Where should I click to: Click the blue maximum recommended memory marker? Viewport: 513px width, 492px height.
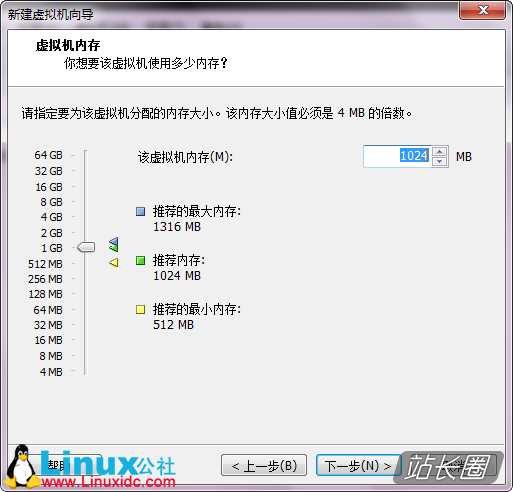coord(114,241)
